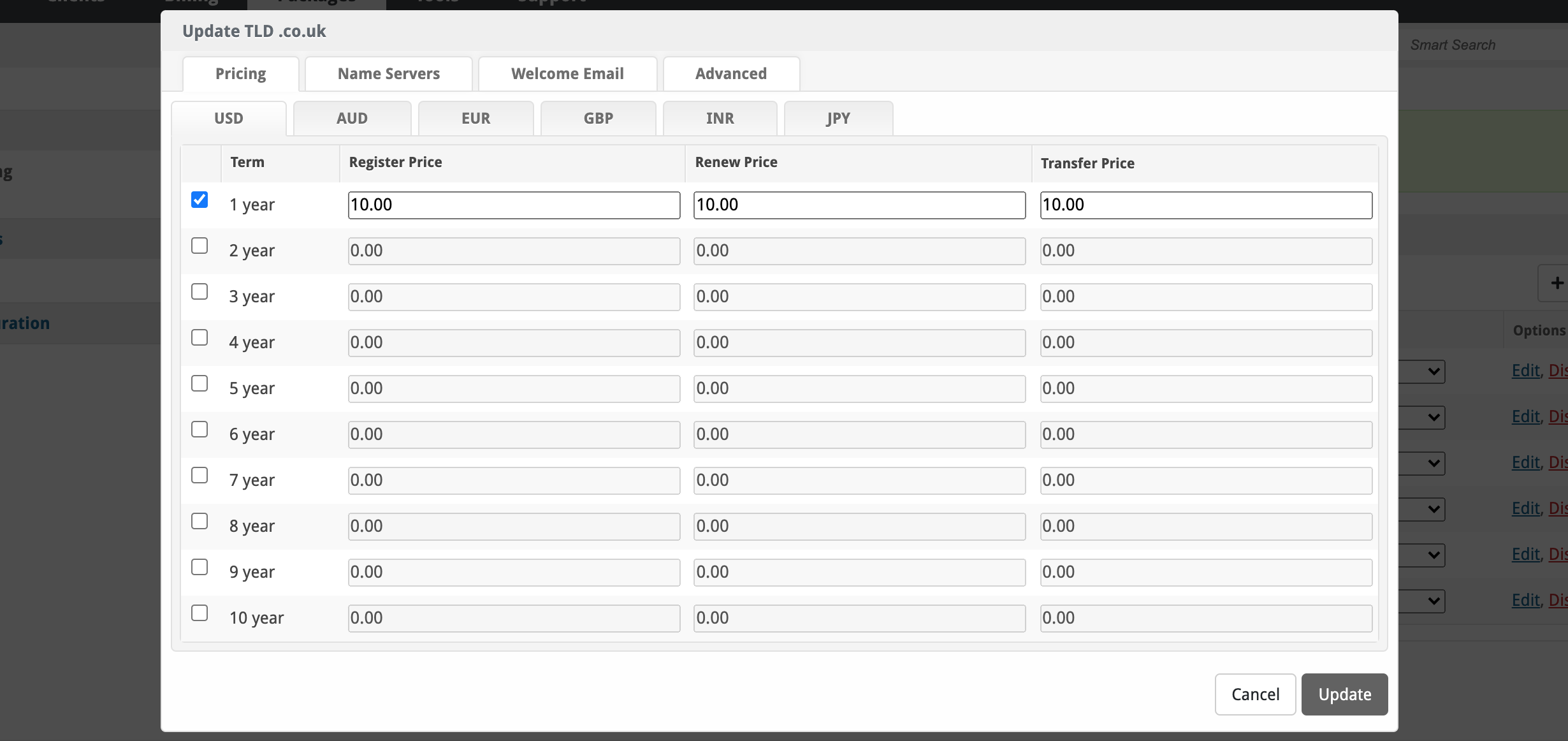The width and height of the screenshot is (1568, 741).
Task: Click the 1 year Transfer Price field
Action: pyautogui.click(x=1205, y=205)
